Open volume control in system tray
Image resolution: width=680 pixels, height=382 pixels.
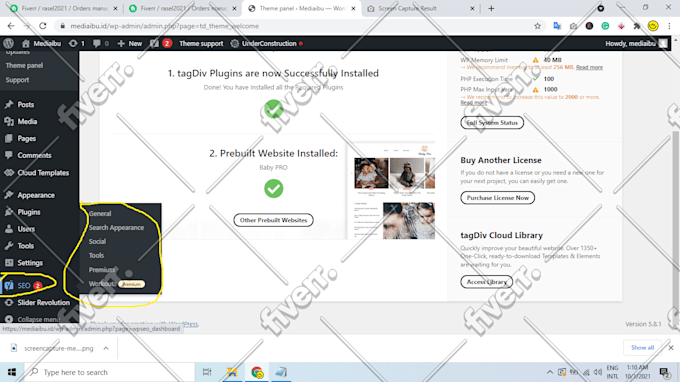click(x=598, y=372)
